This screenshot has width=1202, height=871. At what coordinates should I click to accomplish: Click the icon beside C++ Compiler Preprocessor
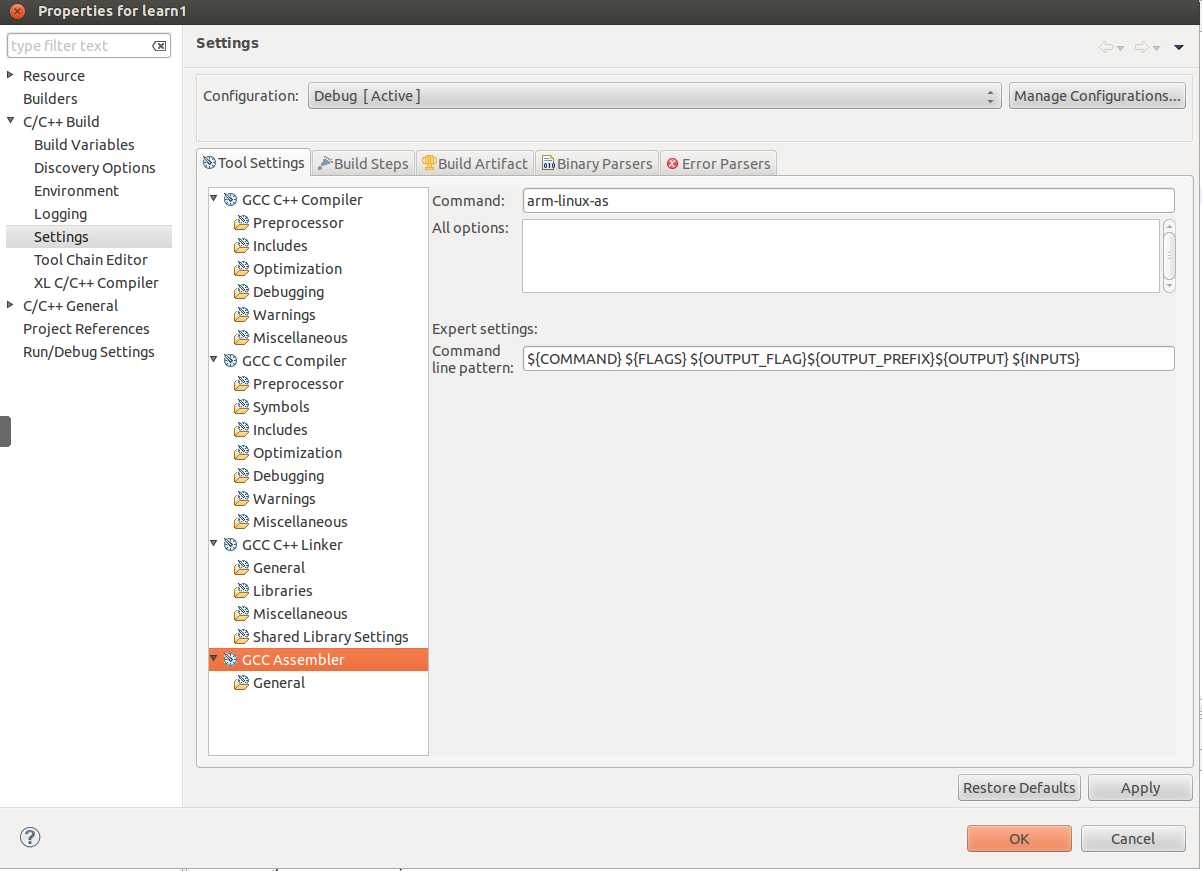[x=241, y=223]
